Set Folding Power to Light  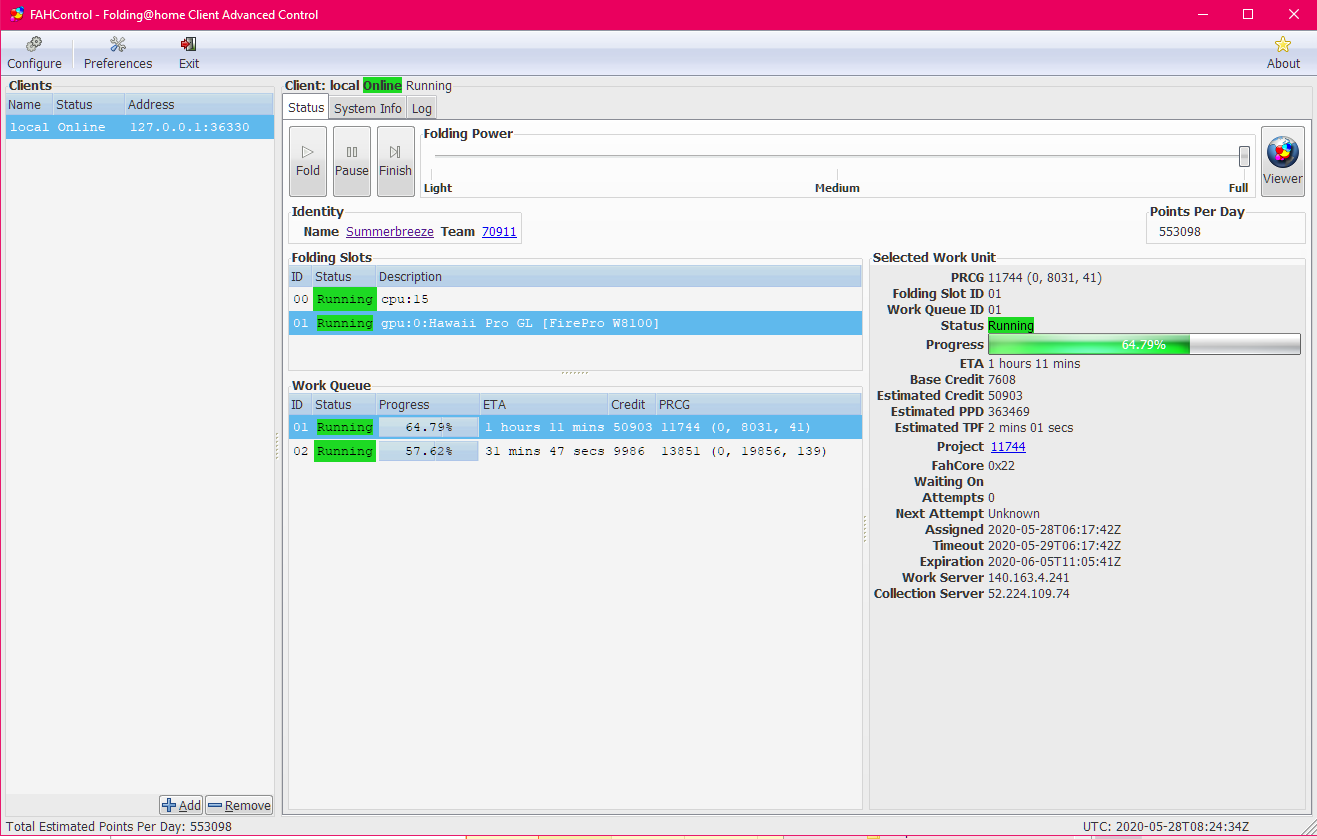[x=438, y=188]
